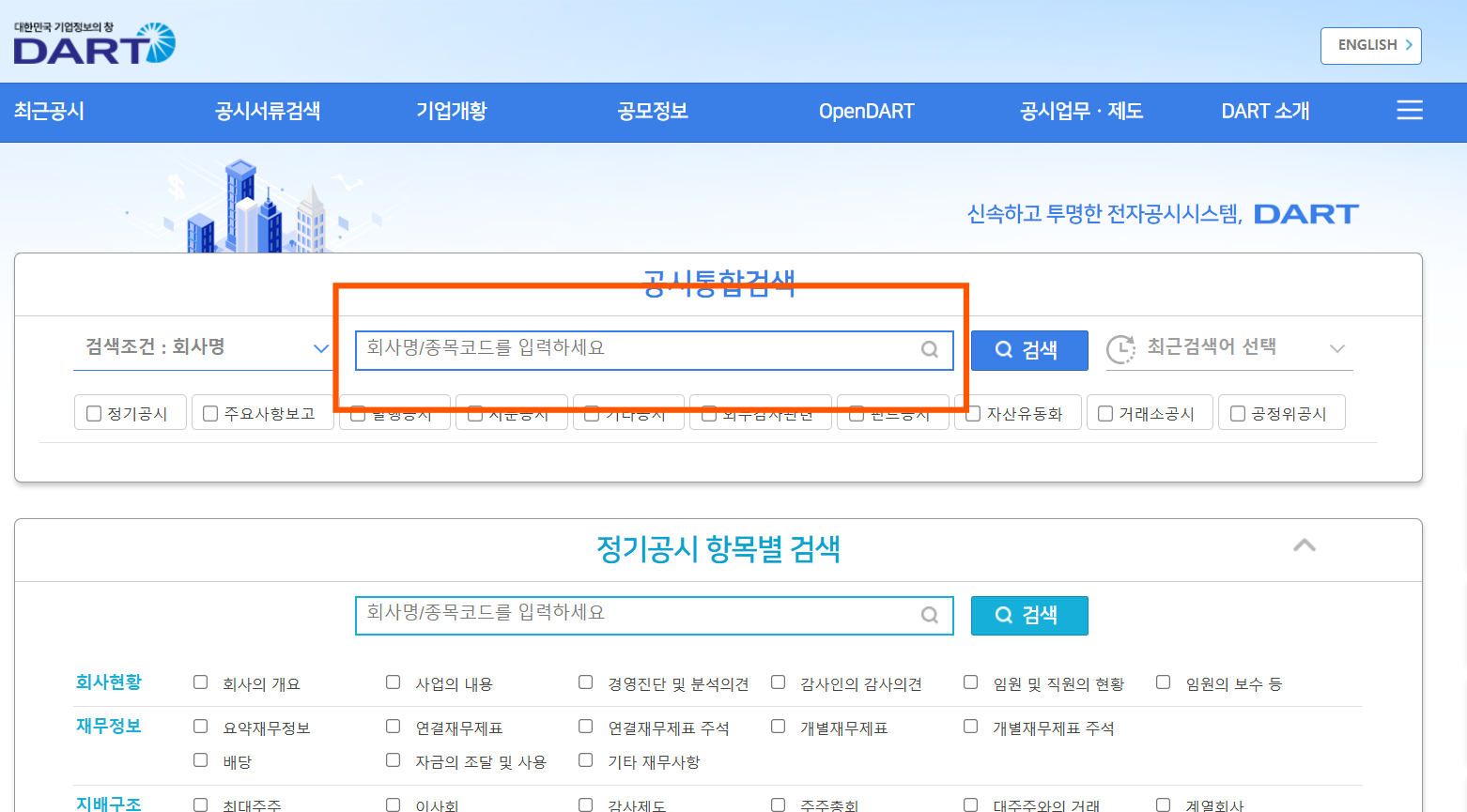Tick the 자산유동화 checkbox
This screenshot has height=812, width=1467.
(x=973, y=414)
